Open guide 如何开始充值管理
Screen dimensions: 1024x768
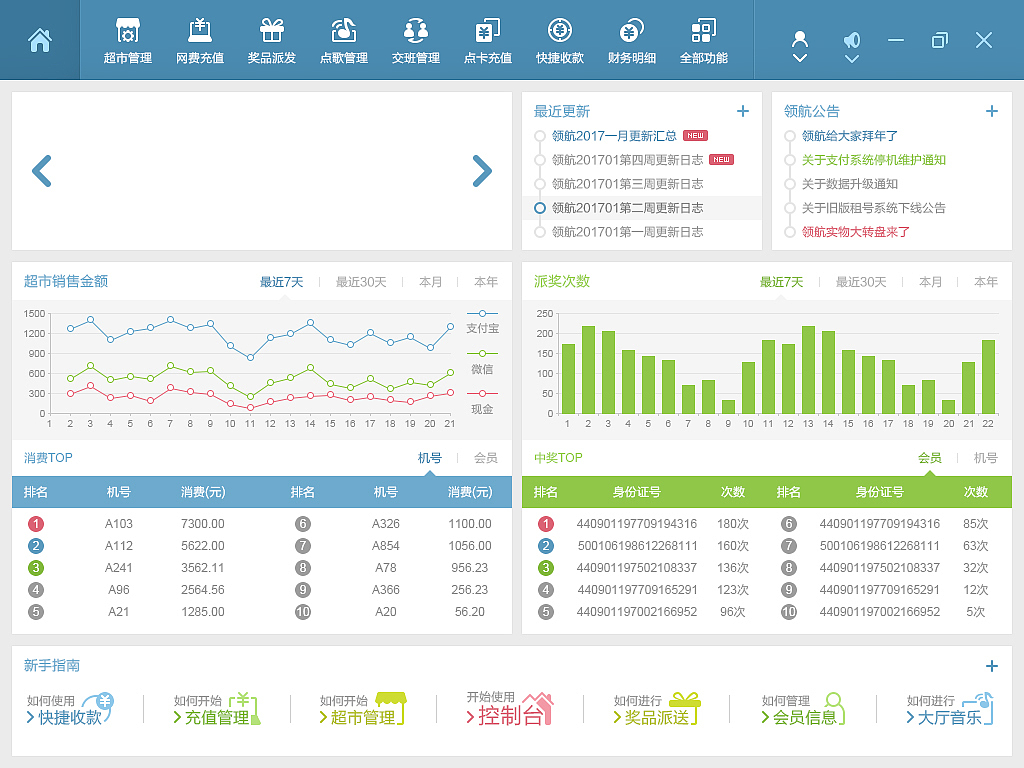click(x=217, y=709)
